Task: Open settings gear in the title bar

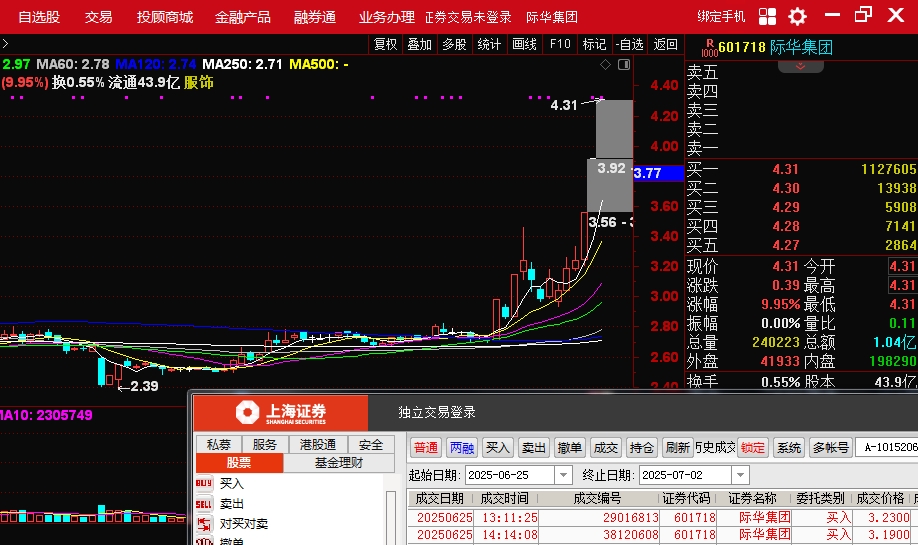Action: tap(797, 16)
